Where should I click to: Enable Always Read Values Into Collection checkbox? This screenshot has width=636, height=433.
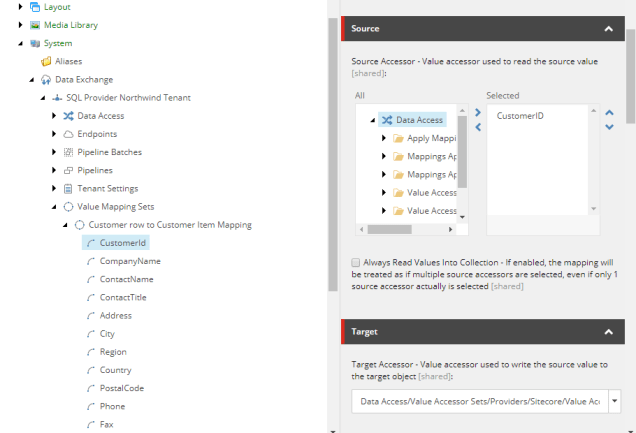(x=356, y=262)
